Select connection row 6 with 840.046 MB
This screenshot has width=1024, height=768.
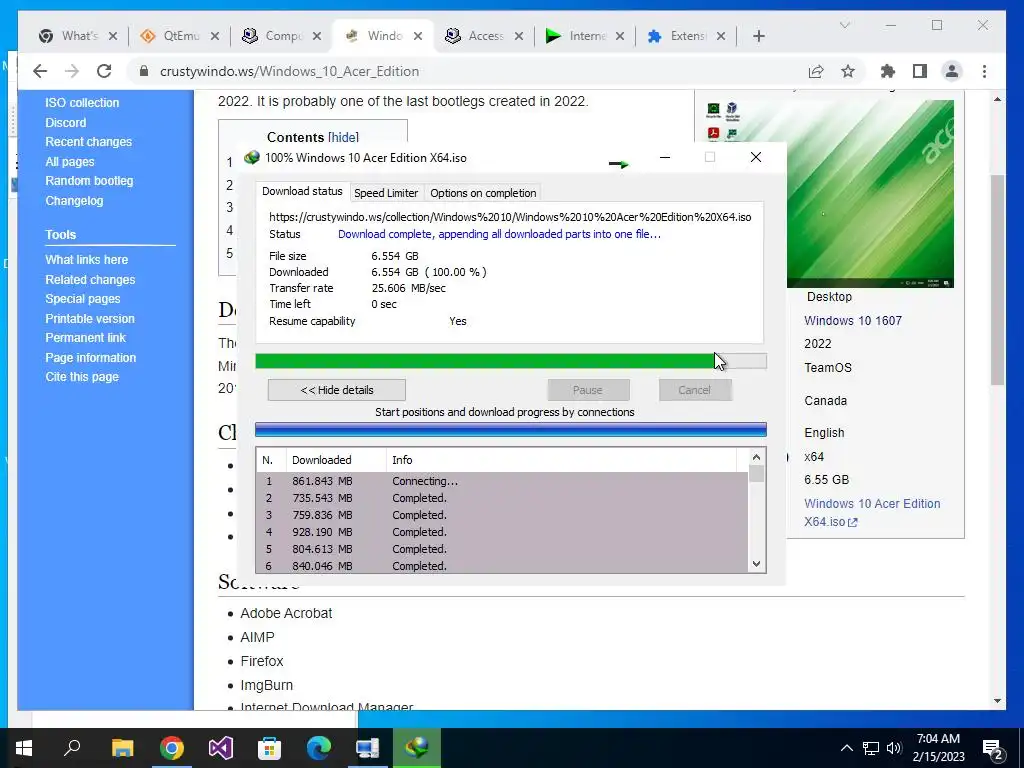tap(502, 566)
